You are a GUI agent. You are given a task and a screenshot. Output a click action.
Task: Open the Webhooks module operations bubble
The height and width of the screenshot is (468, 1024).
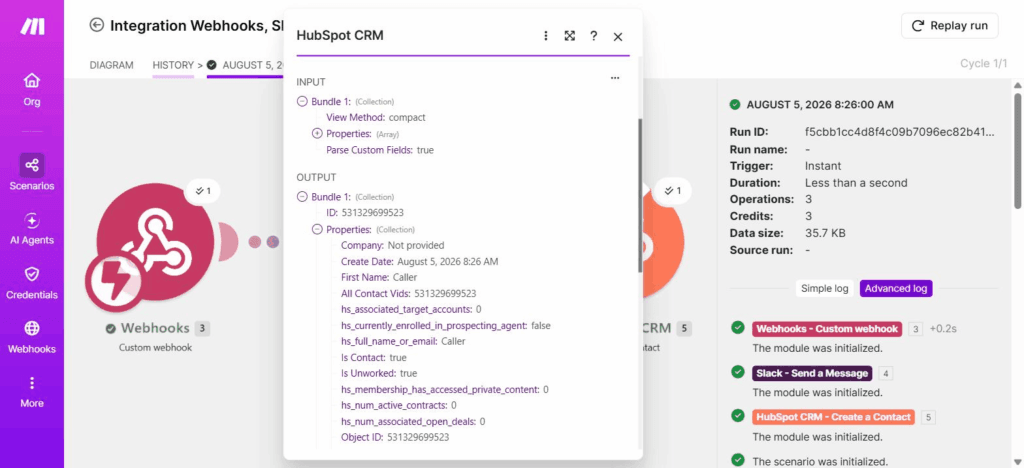click(x=202, y=191)
